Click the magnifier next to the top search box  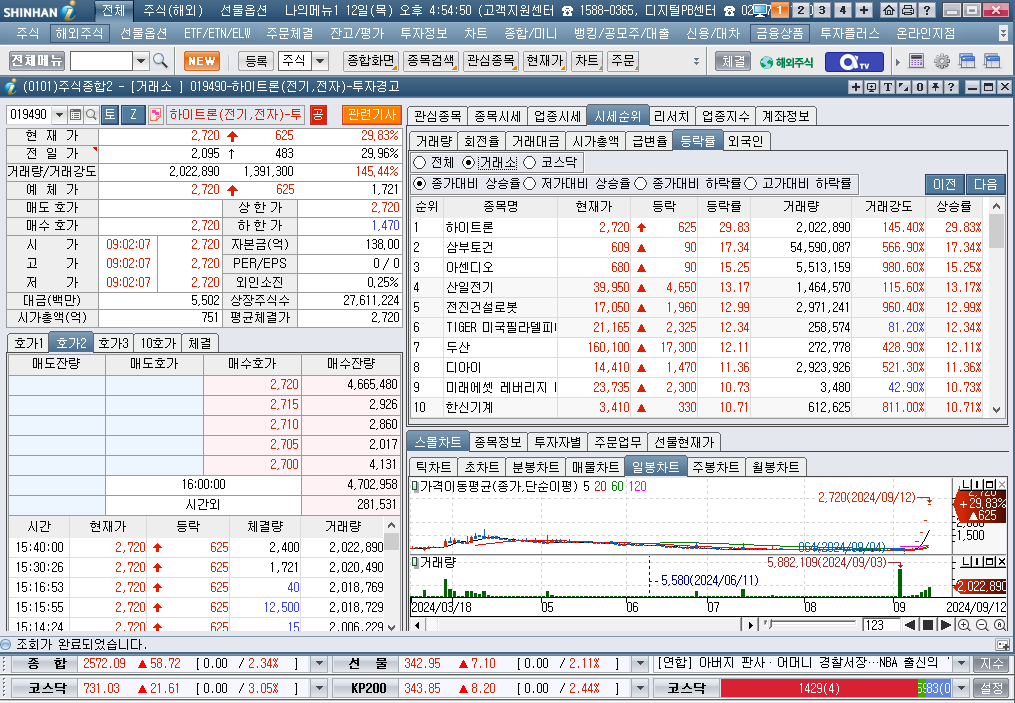160,61
